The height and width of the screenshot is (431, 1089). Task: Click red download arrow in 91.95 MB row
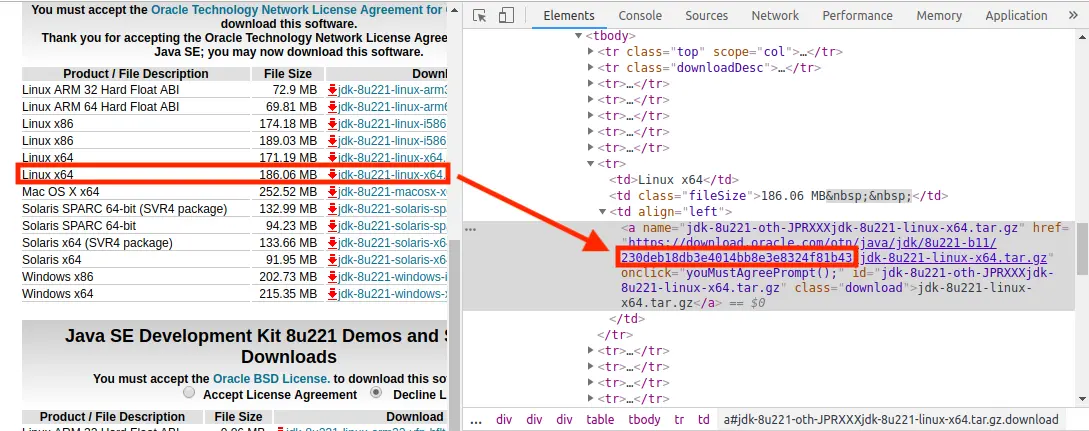pos(333,260)
